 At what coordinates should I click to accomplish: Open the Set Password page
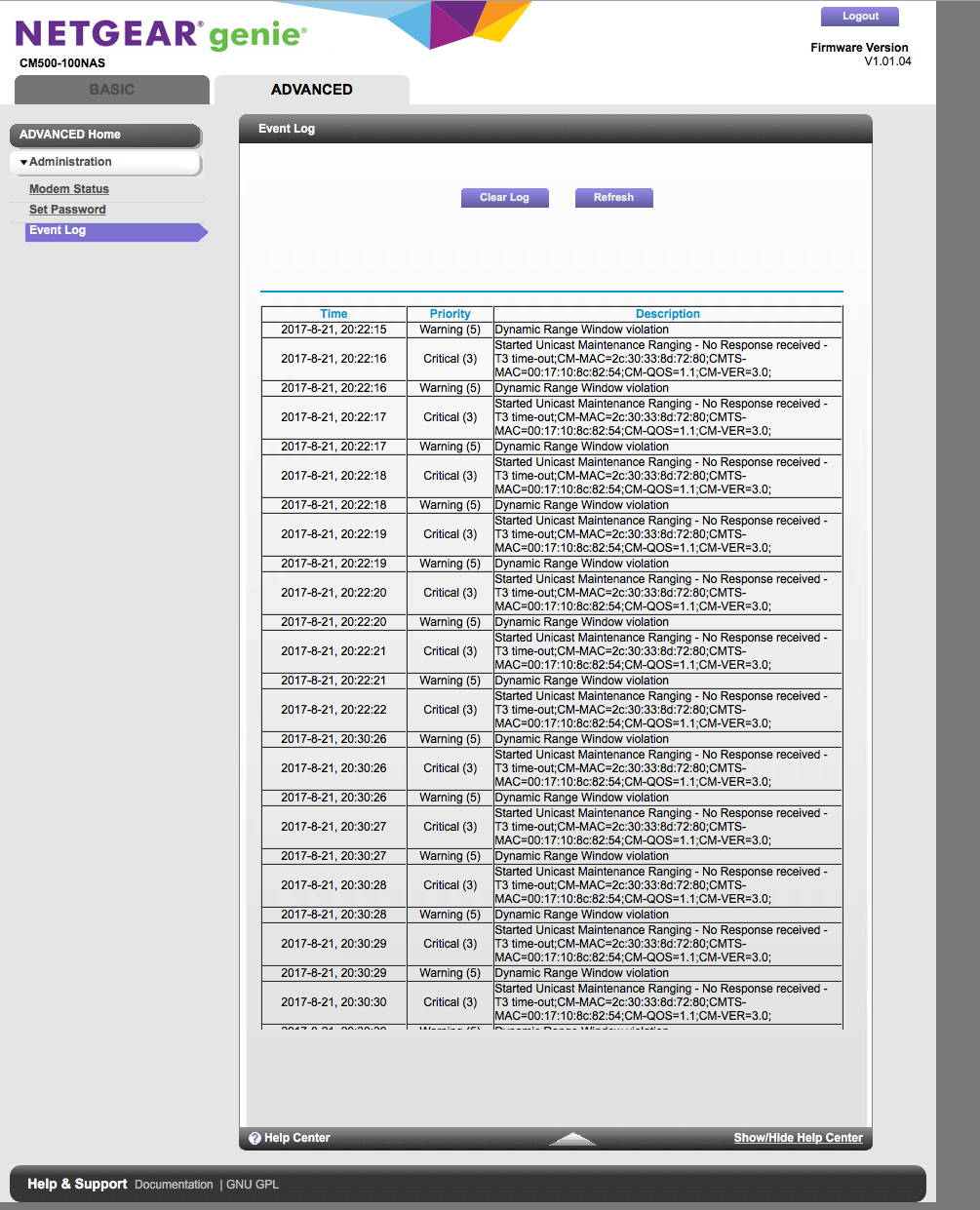pos(67,209)
